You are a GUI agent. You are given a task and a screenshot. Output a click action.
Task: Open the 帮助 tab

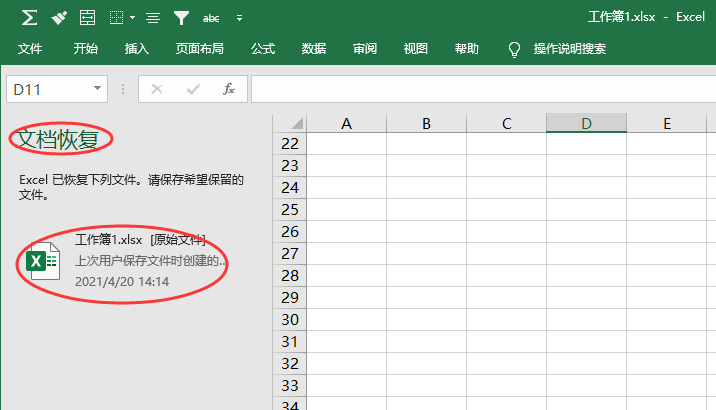point(467,48)
